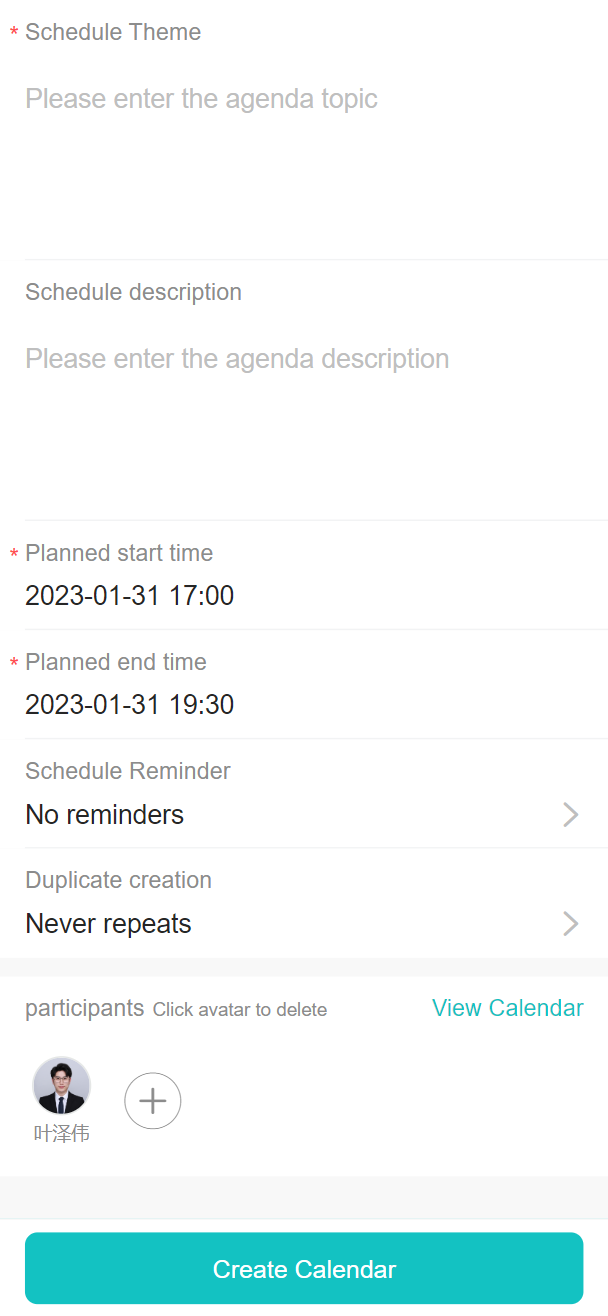The image size is (608, 1316).
Task: Change the start time 2023-01-31 17:00
Action: click(129, 596)
